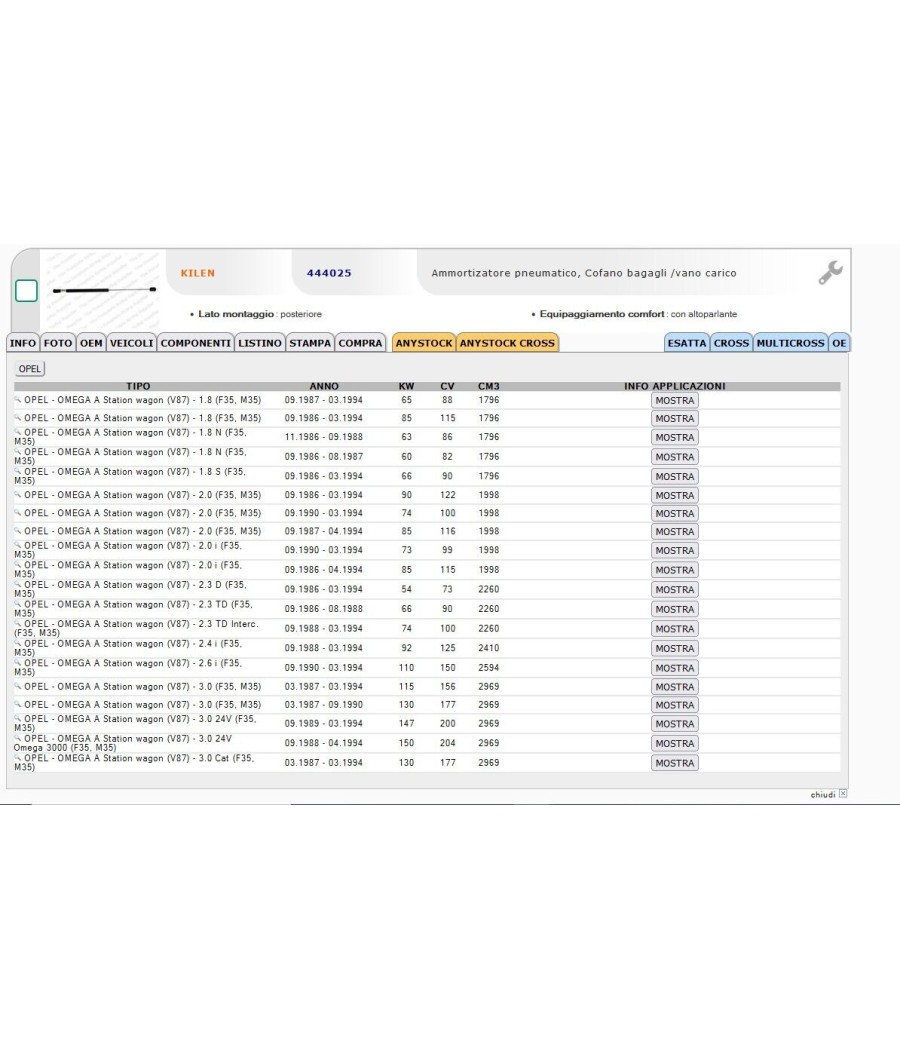Click the wrench tool icon
This screenshot has width=900, height=1050.
[830, 273]
